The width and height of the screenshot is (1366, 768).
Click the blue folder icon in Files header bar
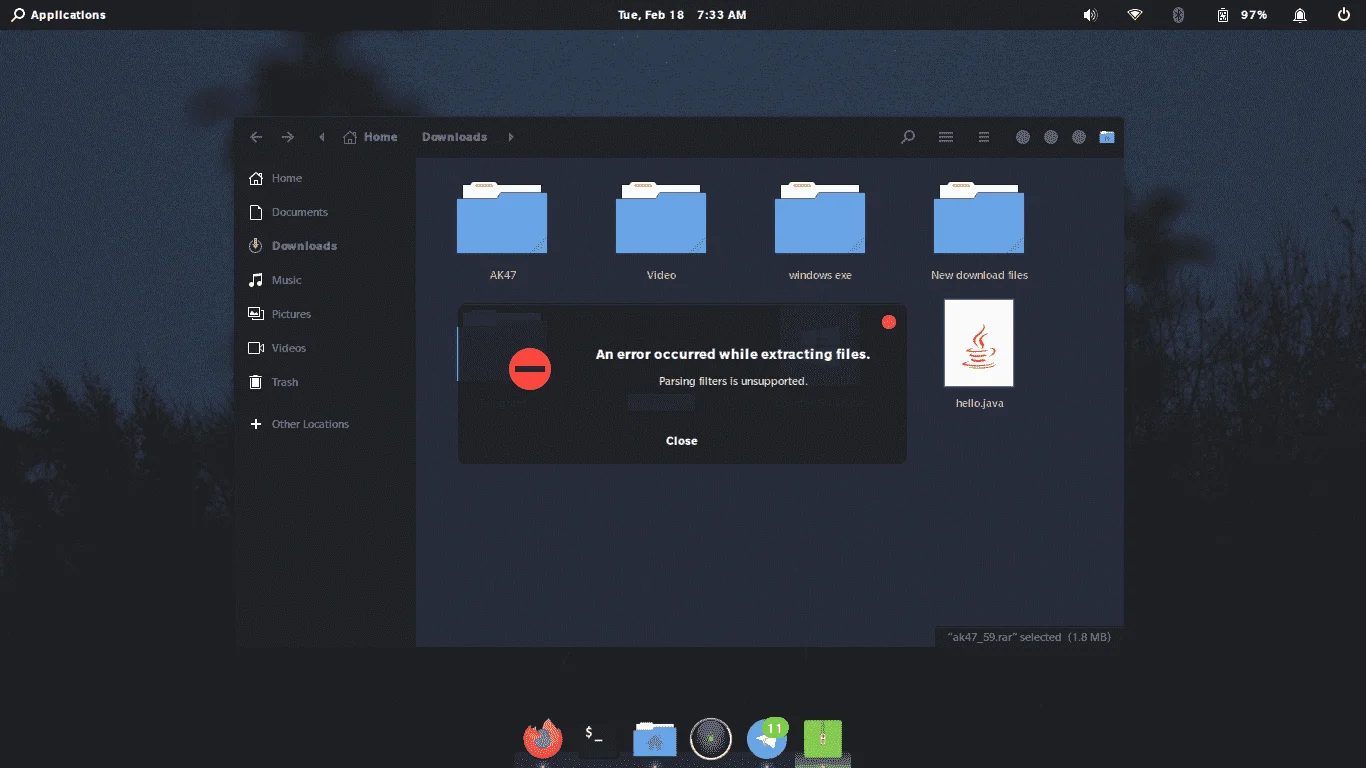[x=1107, y=137]
